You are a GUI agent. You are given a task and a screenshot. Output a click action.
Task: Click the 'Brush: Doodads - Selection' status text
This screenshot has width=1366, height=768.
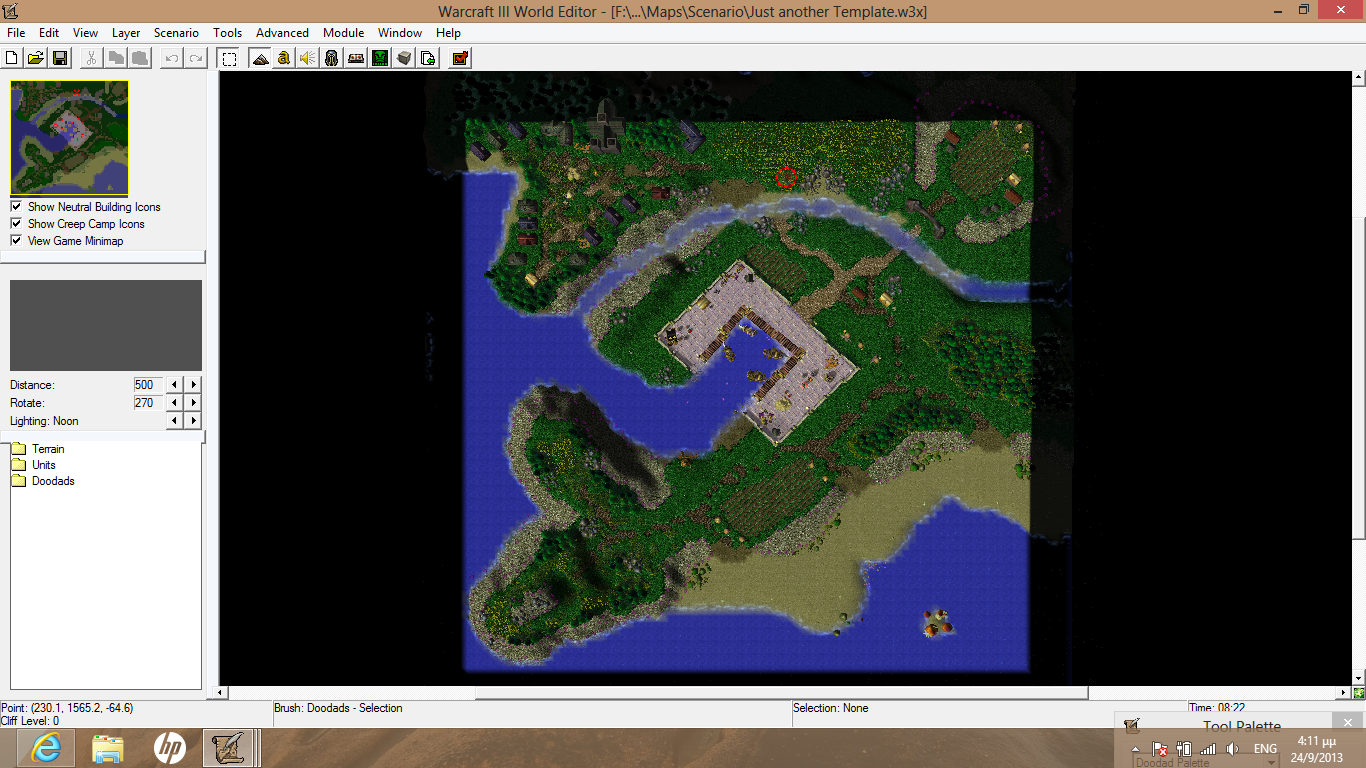[x=338, y=708]
